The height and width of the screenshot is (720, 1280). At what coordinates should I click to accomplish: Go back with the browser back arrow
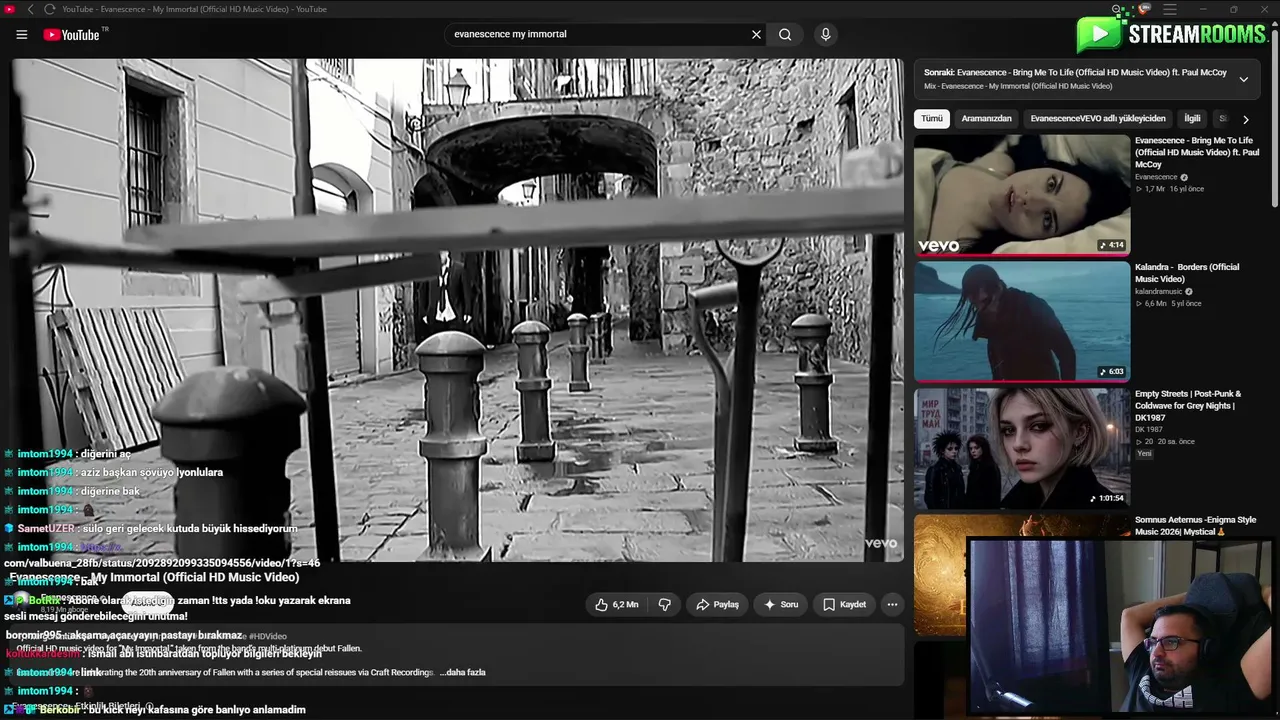(30, 9)
